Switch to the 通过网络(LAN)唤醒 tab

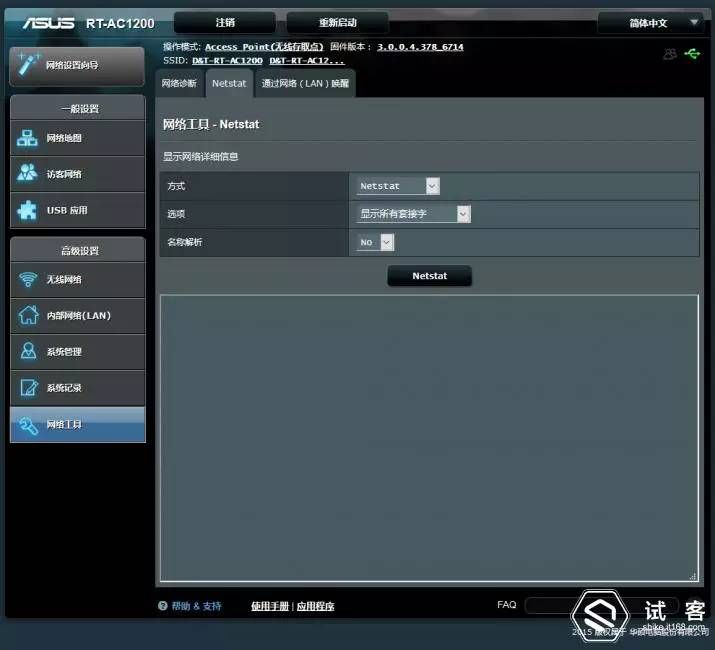tap(305, 83)
